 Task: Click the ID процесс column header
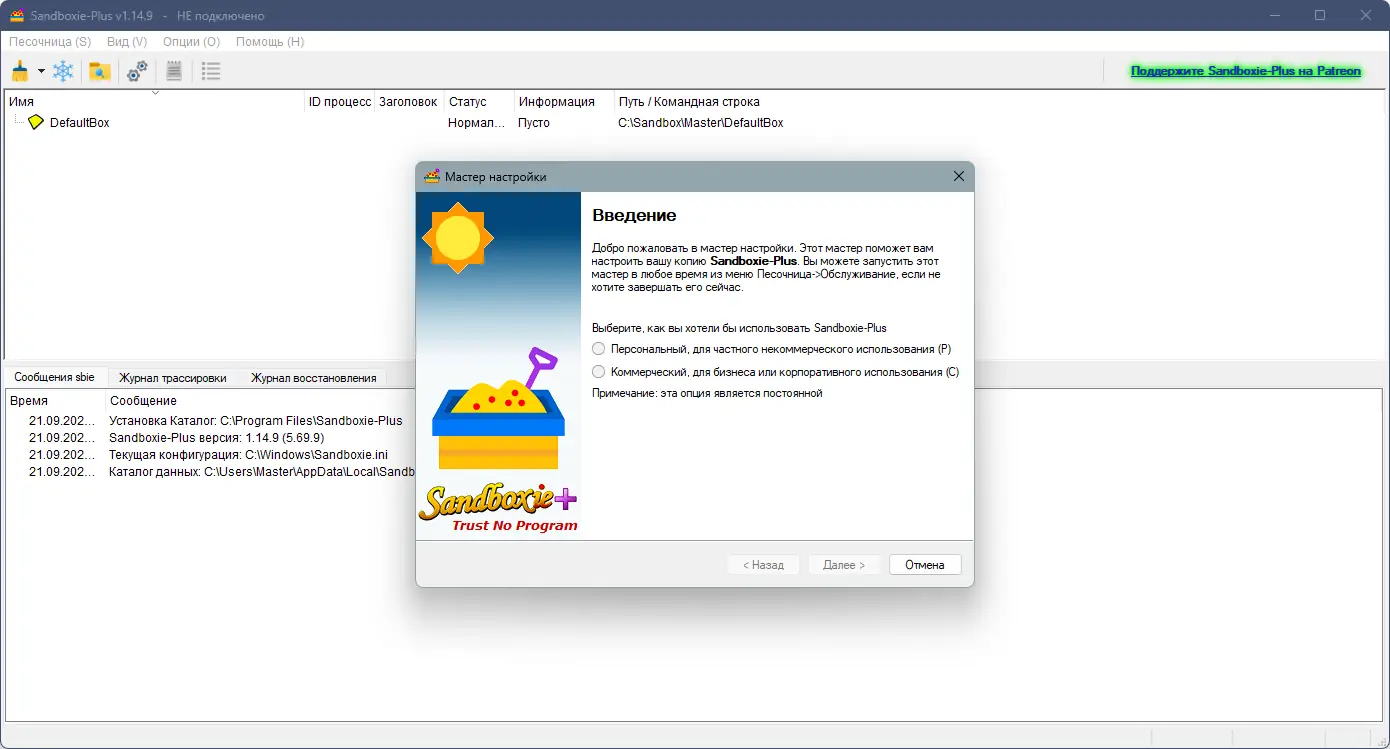[x=339, y=102]
